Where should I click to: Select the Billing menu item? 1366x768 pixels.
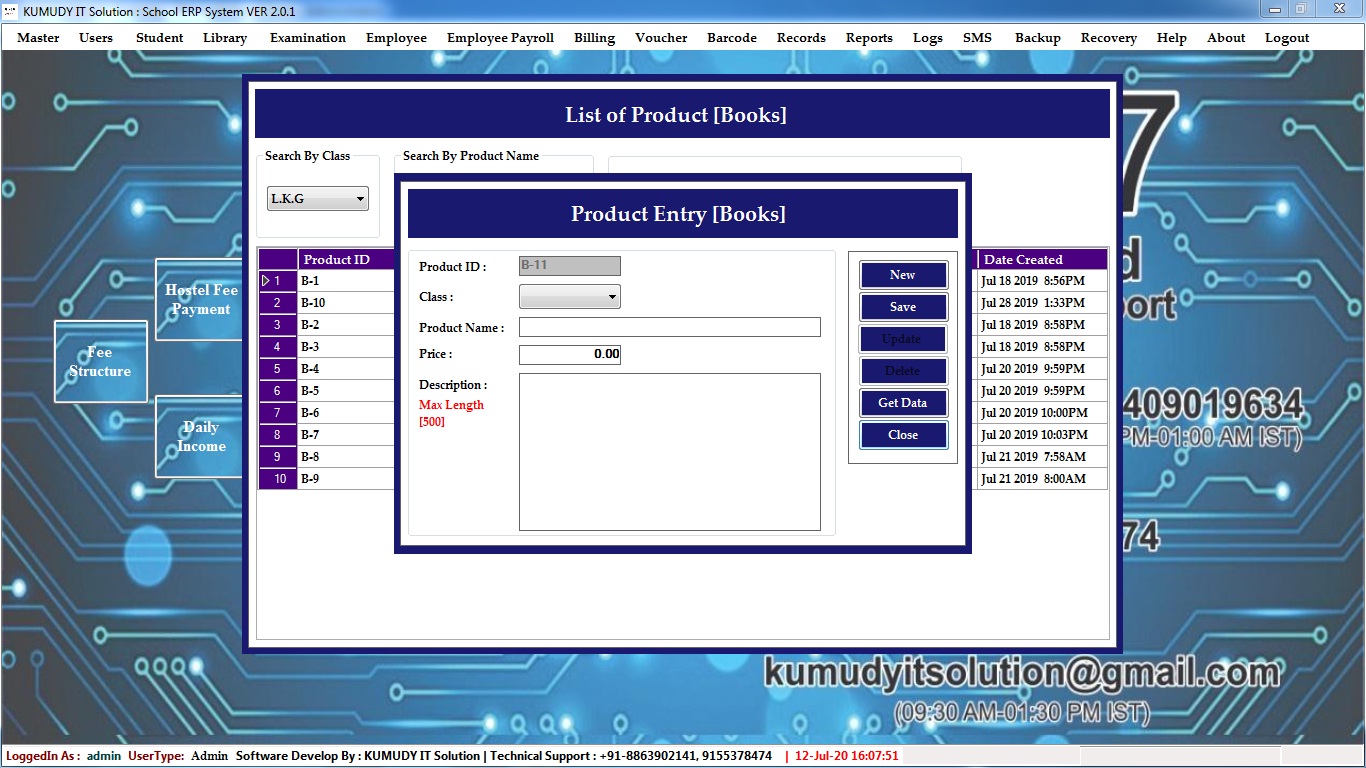click(x=594, y=38)
